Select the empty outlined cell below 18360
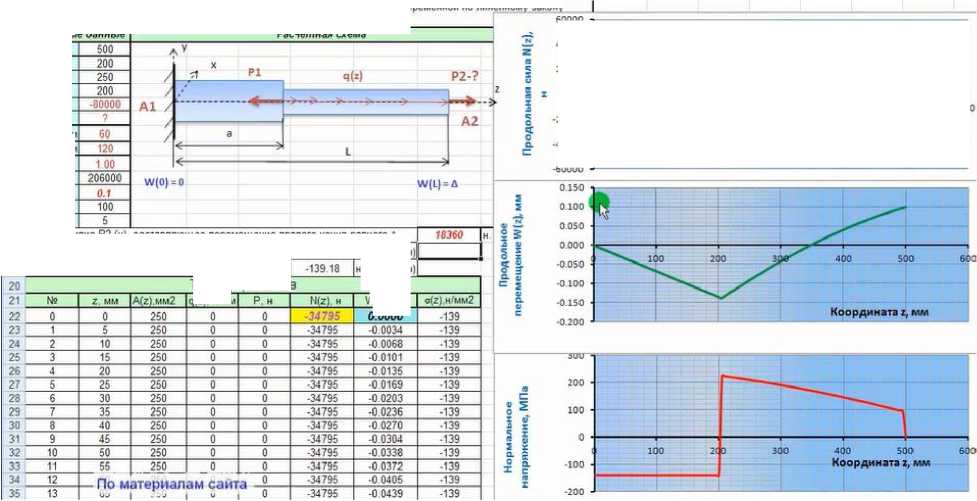The width and height of the screenshot is (977, 501). [x=449, y=251]
